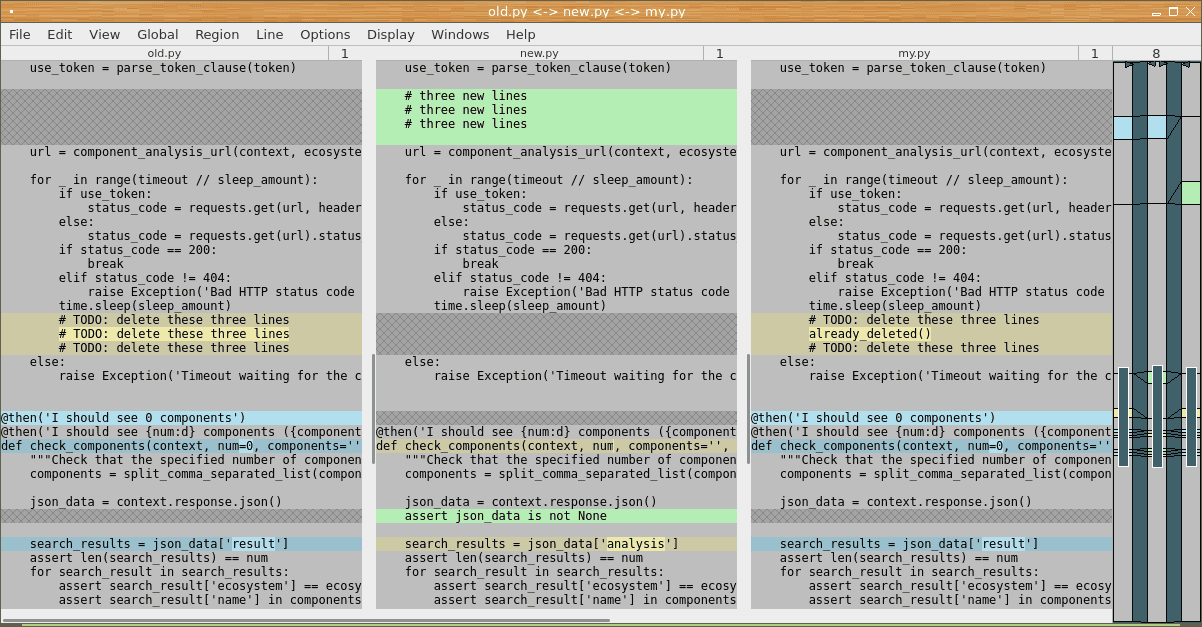Select 'def check_components' line in old.py
The width and height of the screenshot is (1202, 627).
[x=181, y=446]
